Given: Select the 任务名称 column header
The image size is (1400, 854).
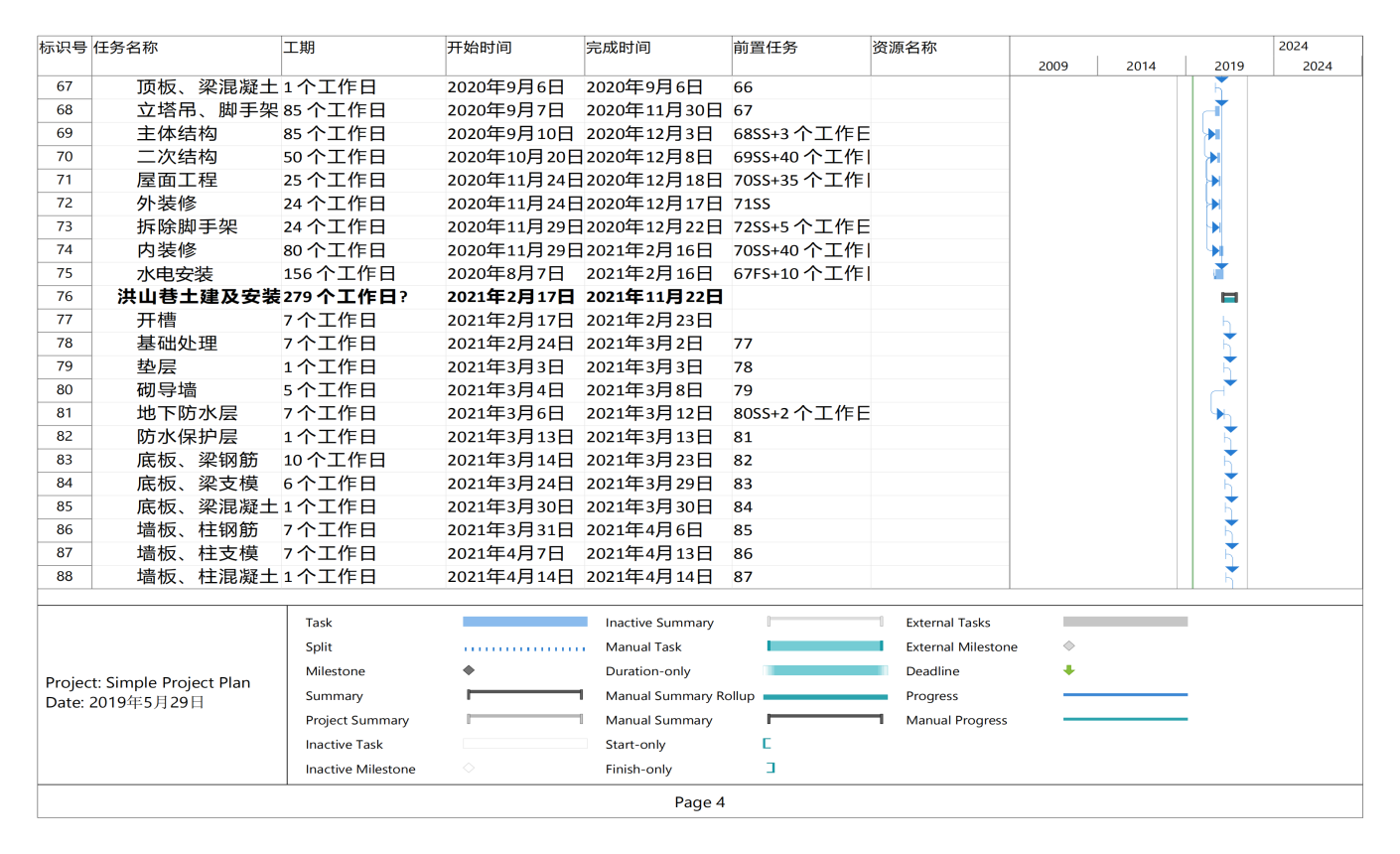Looking at the screenshot, I should click(x=126, y=48).
